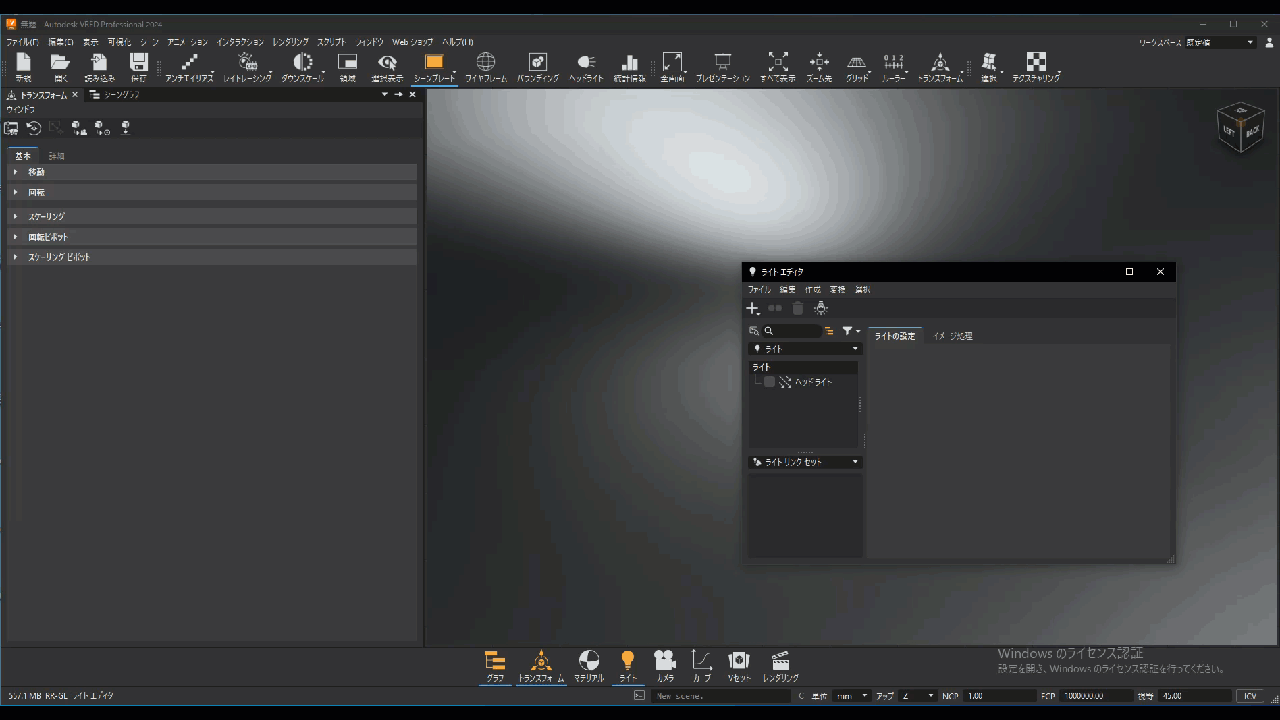Click the Import (読み込み) toolbar icon
This screenshot has height=720, width=1280.
coord(100,67)
